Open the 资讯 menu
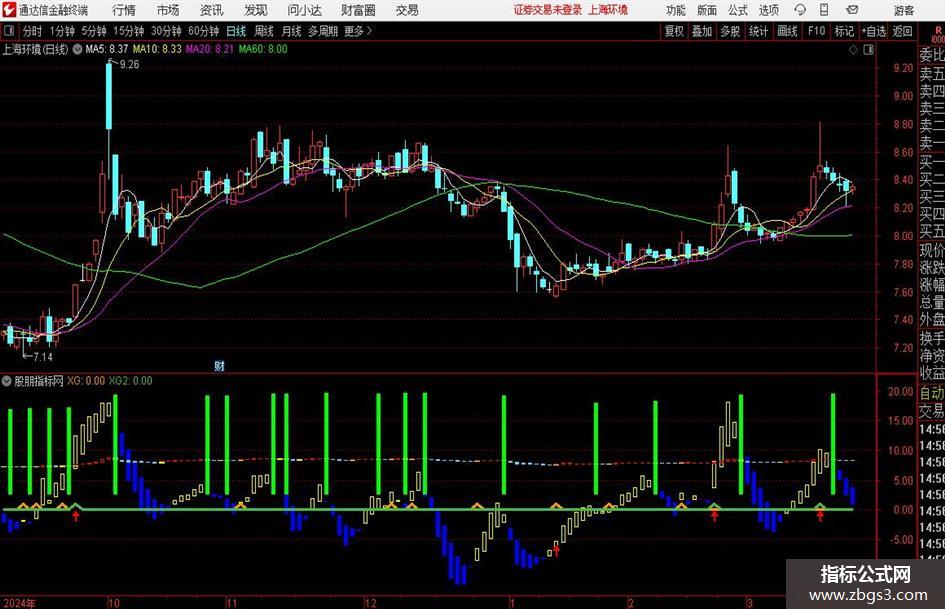The height and width of the screenshot is (609, 945). click(x=211, y=10)
